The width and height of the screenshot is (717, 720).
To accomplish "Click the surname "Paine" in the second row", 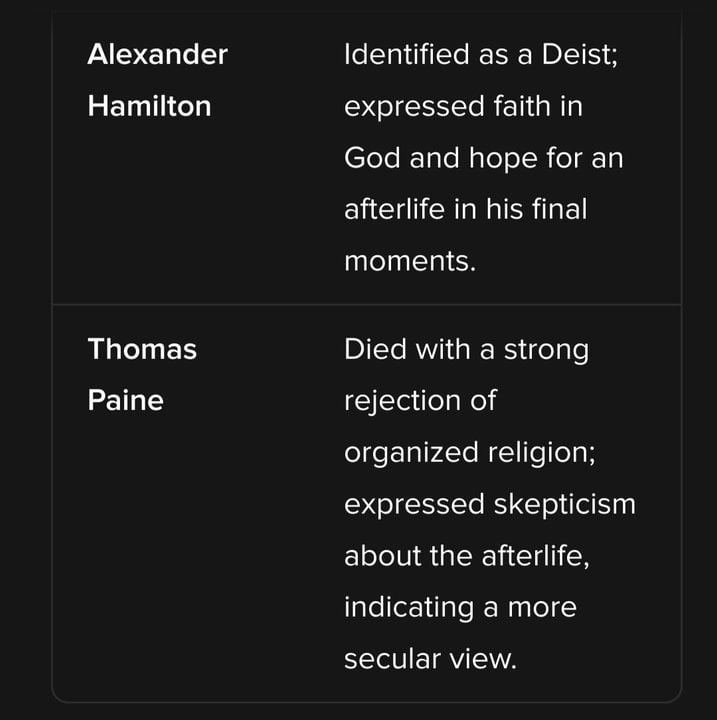I will tap(125, 401).
